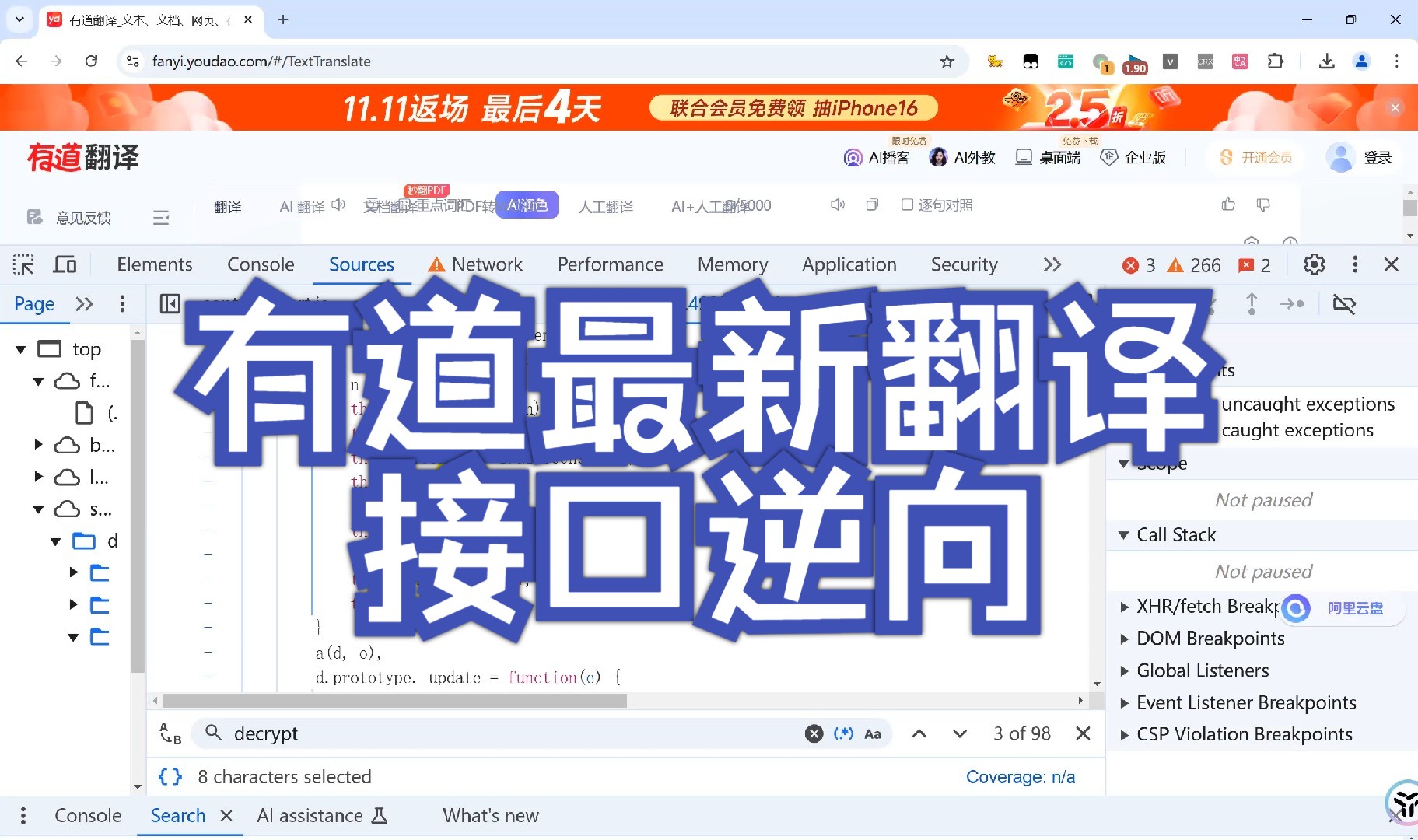
Task: Open the AI assistance drawer tab
Action: click(322, 815)
